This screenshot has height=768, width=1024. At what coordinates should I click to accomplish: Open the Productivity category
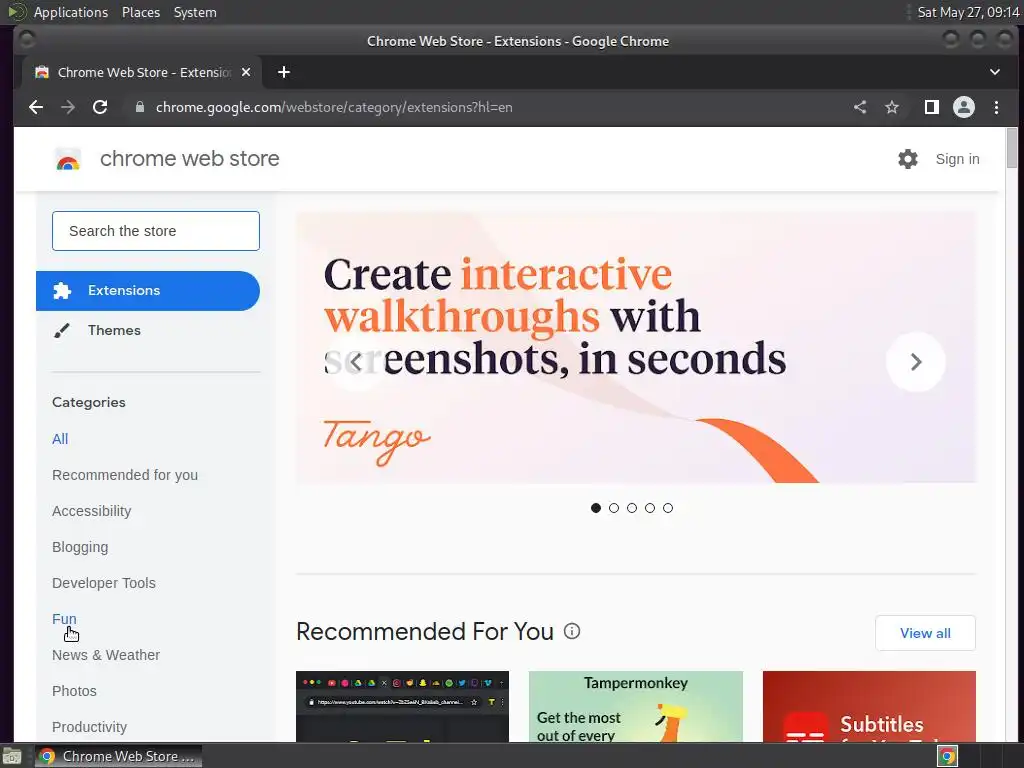click(89, 727)
